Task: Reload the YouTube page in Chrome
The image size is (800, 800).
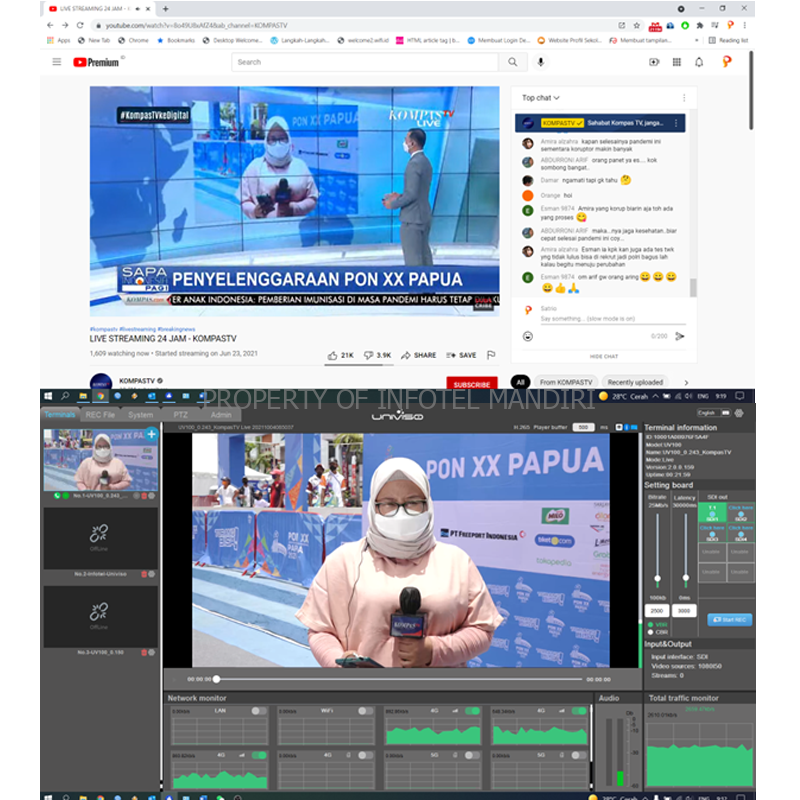Action: [x=80, y=25]
